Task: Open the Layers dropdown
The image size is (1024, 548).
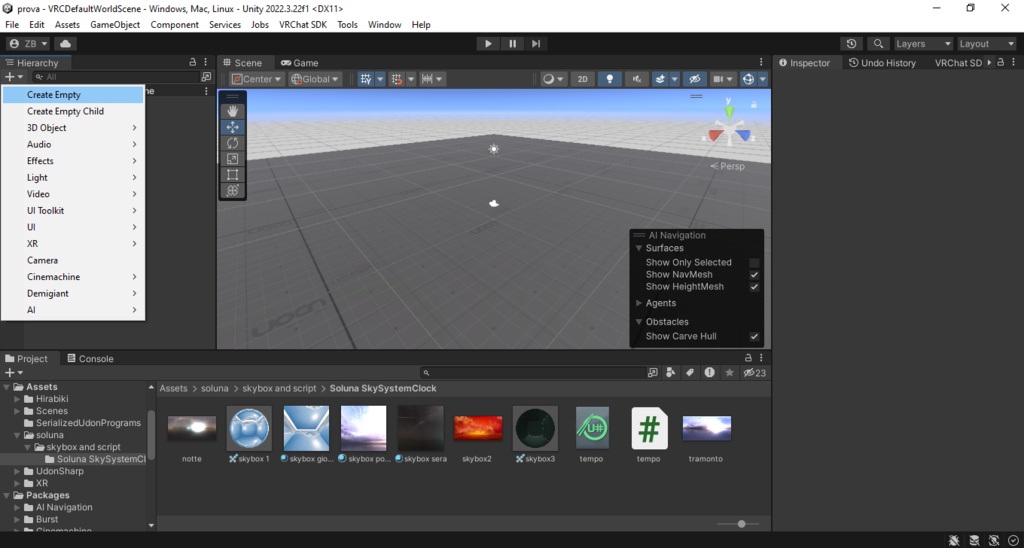Action: click(923, 44)
